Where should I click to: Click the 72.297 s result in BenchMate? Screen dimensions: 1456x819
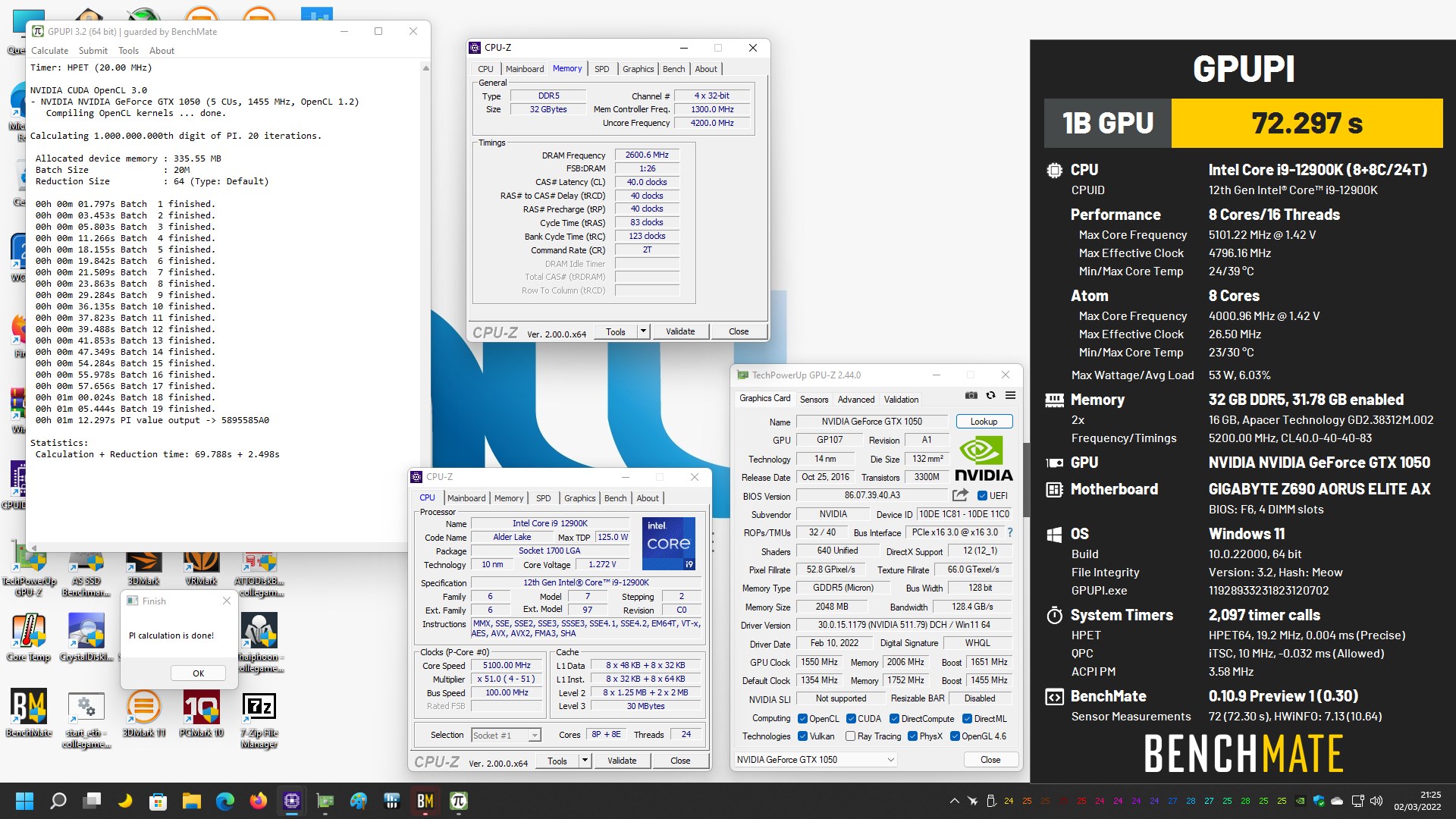tap(1307, 123)
